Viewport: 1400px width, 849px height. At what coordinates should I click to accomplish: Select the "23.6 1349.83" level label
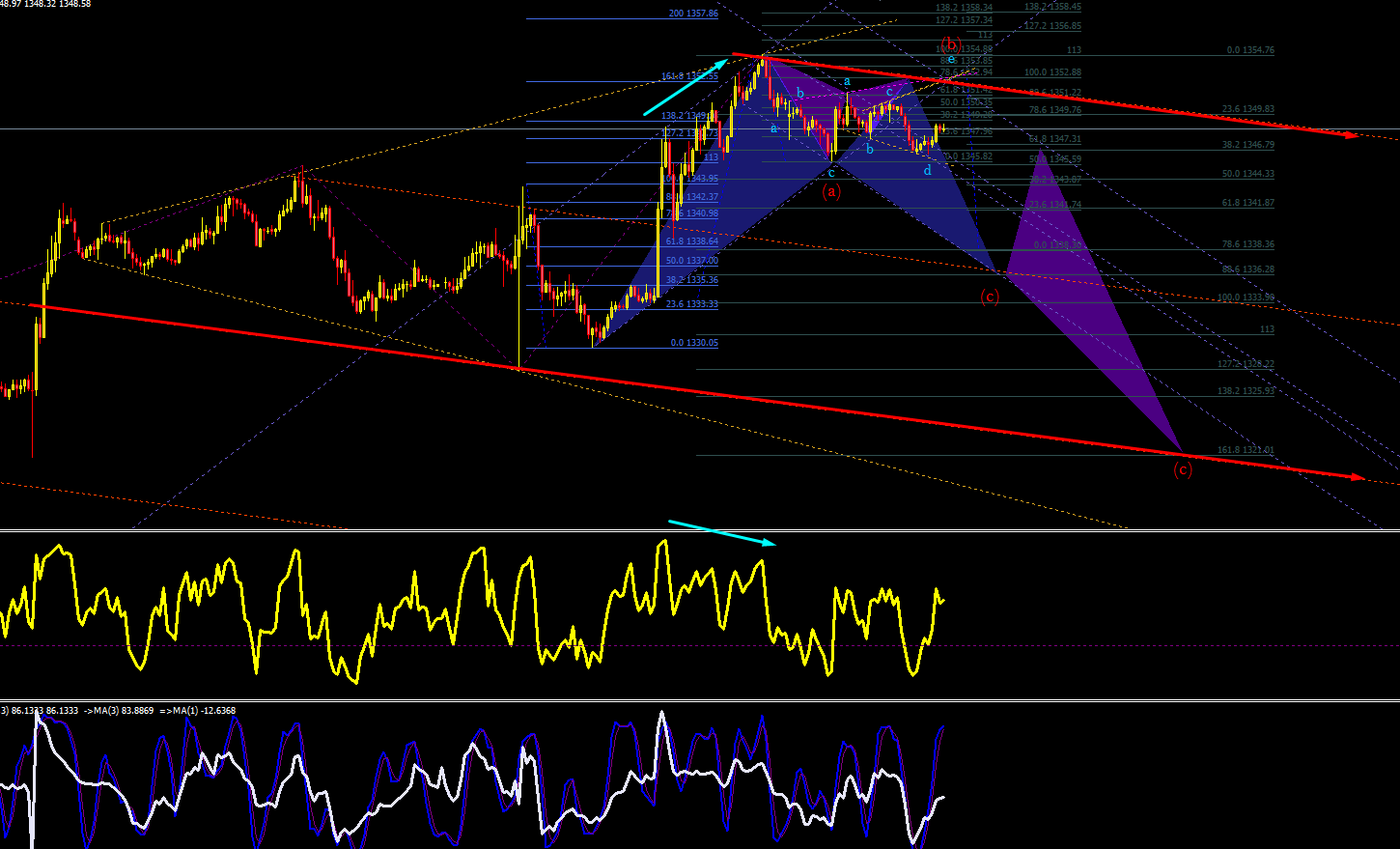[1248, 109]
